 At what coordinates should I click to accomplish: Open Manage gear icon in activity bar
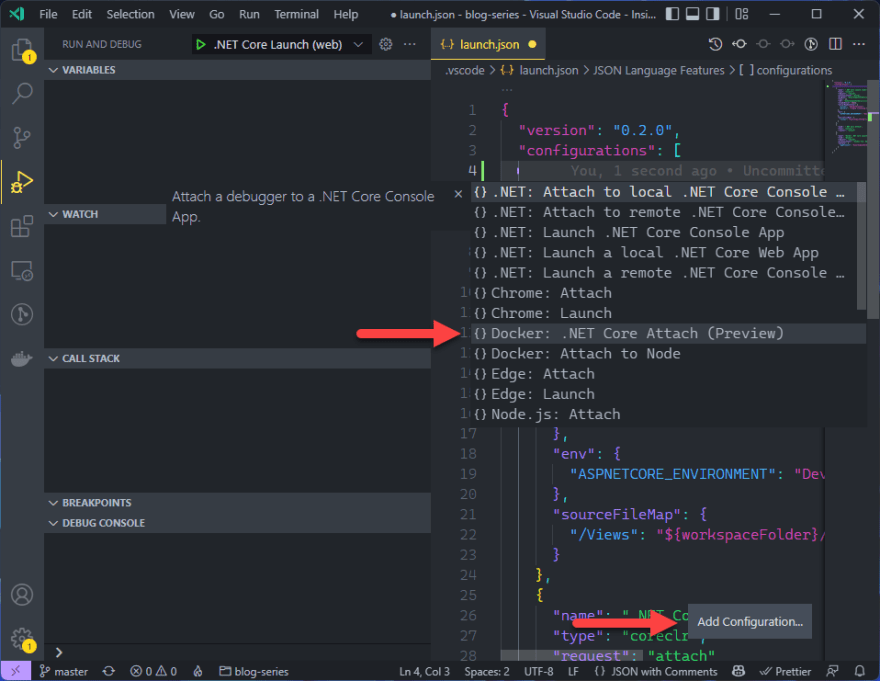click(x=22, y=639)
